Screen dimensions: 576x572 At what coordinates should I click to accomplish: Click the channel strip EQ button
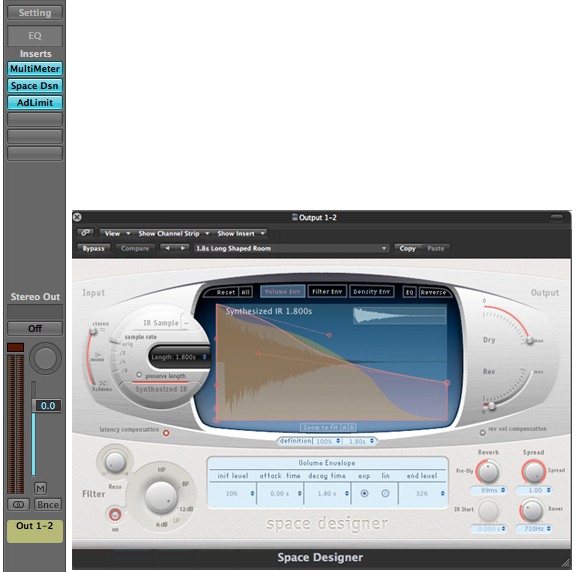pyautogui.click(x=35, y=36)
